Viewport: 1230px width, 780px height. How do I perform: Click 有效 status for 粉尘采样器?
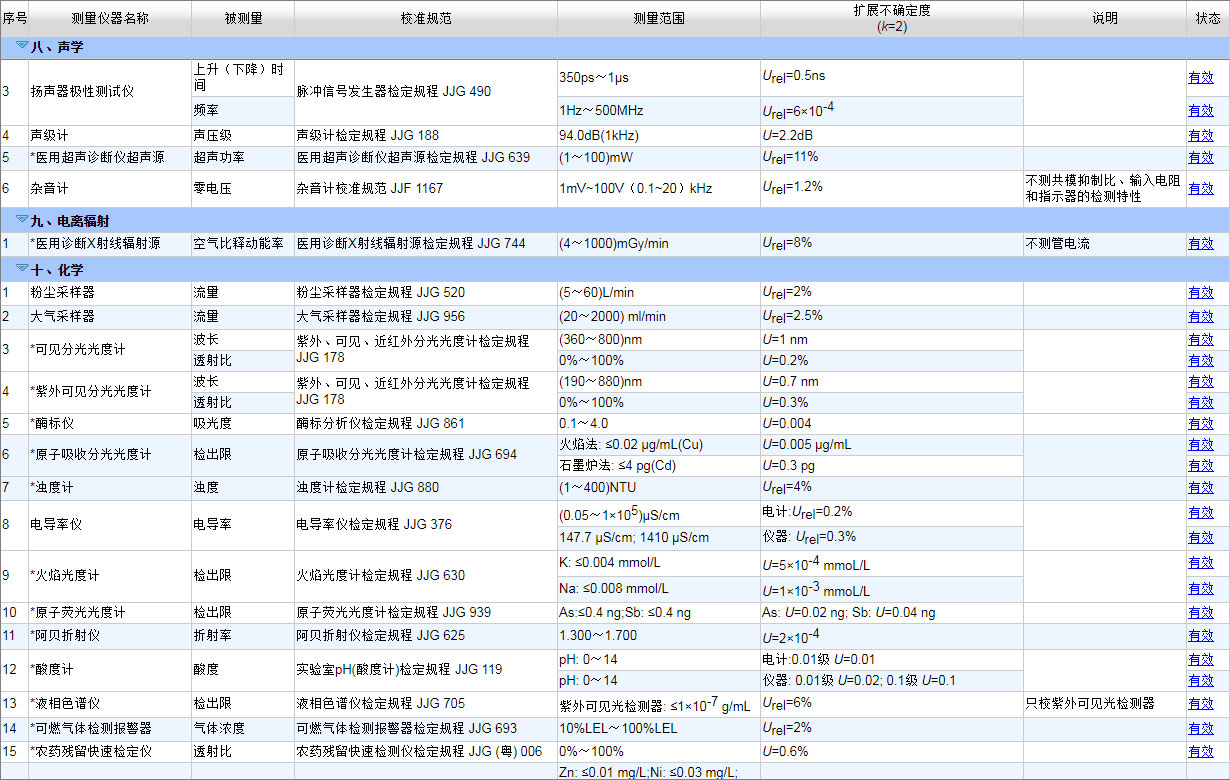point(1200,293)
